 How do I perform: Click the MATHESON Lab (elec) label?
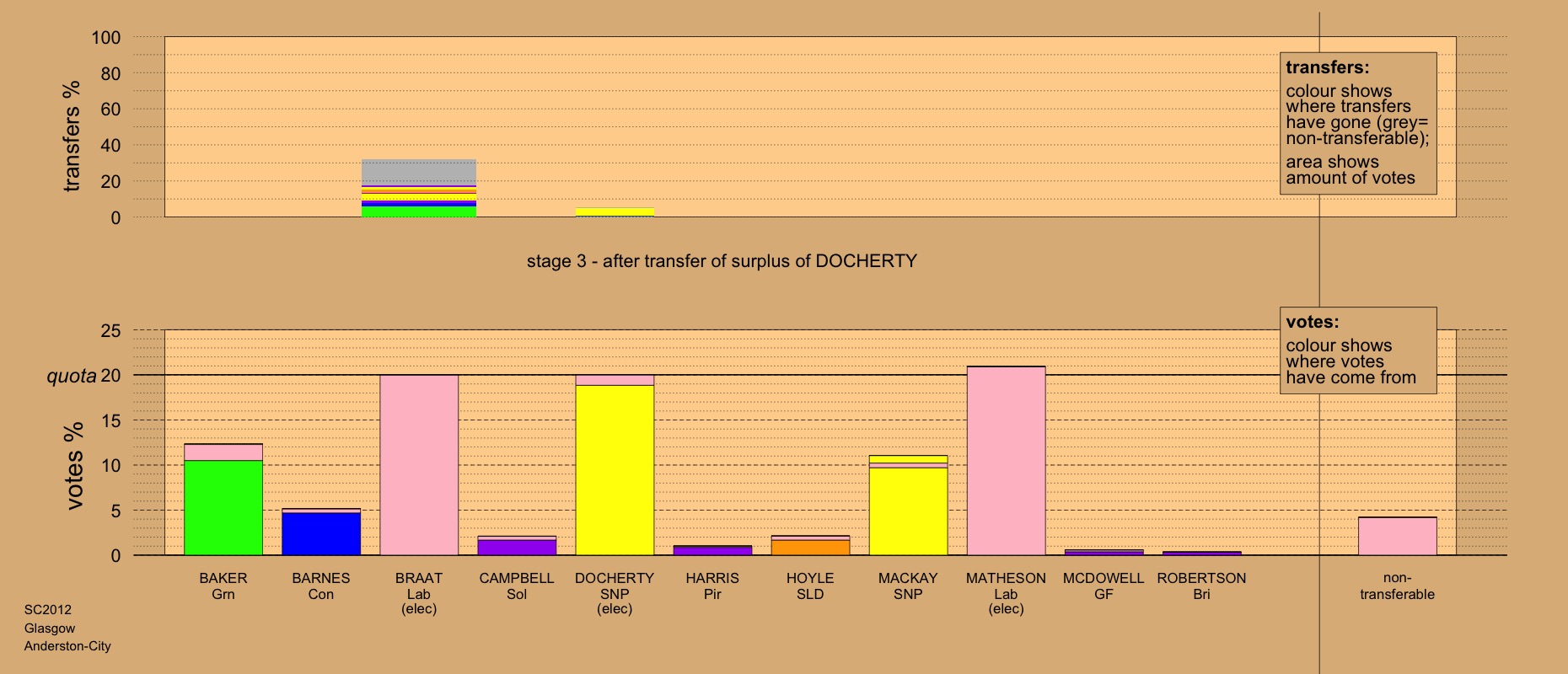point(1006,593)
